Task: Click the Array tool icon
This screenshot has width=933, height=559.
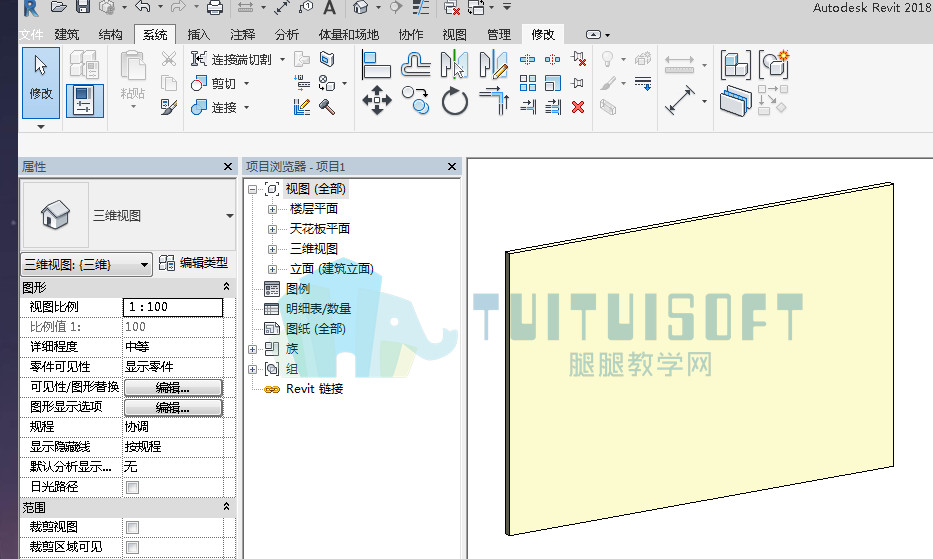Action: coord(527,83)
